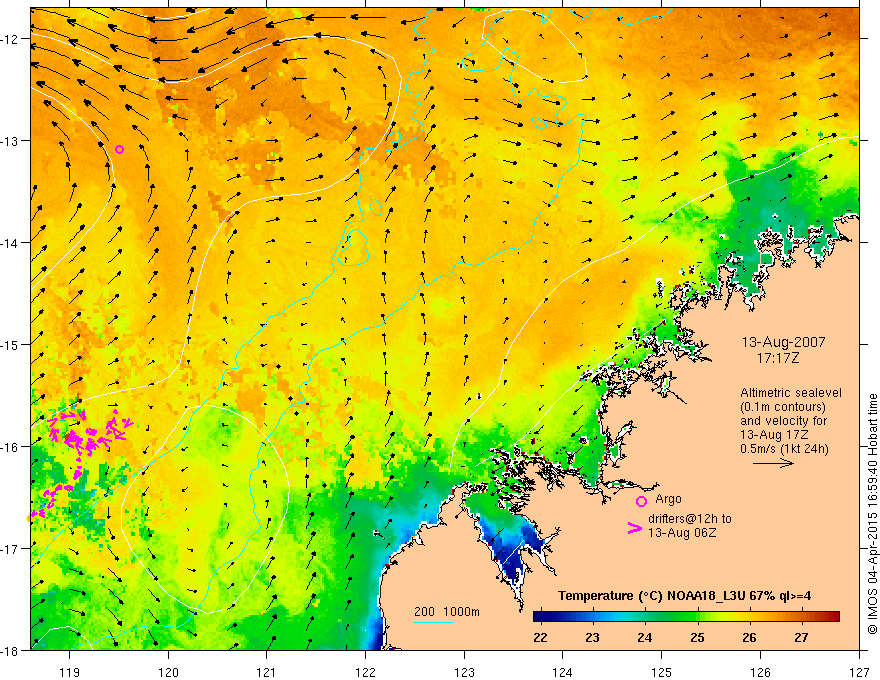Click the colorbar tick label 23

tap(593, 637)
